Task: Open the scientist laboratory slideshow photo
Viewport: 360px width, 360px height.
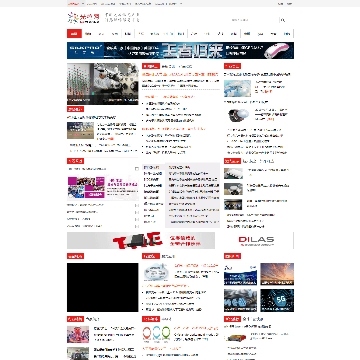Action: point(103,84)
